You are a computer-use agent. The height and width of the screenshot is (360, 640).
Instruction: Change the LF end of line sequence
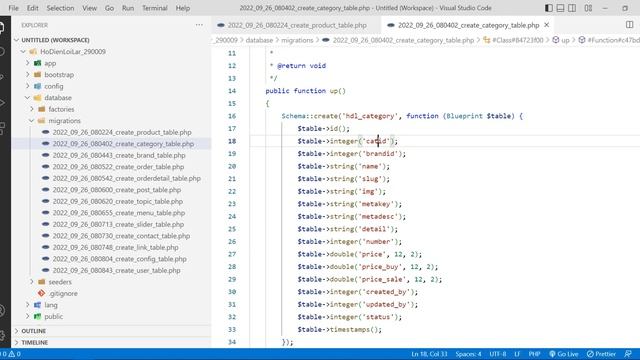[x=517, y=354]
